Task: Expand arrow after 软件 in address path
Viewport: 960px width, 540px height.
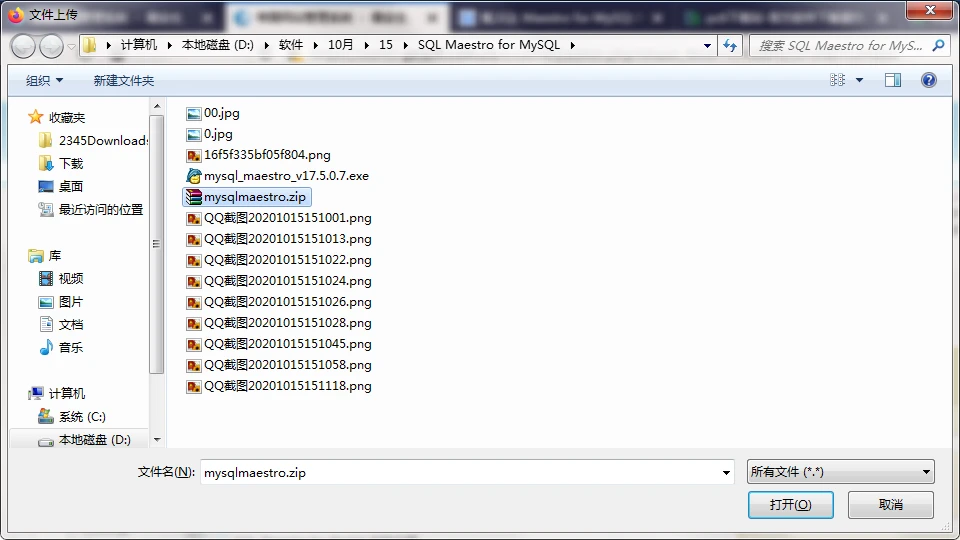Action: click(315, 45)
